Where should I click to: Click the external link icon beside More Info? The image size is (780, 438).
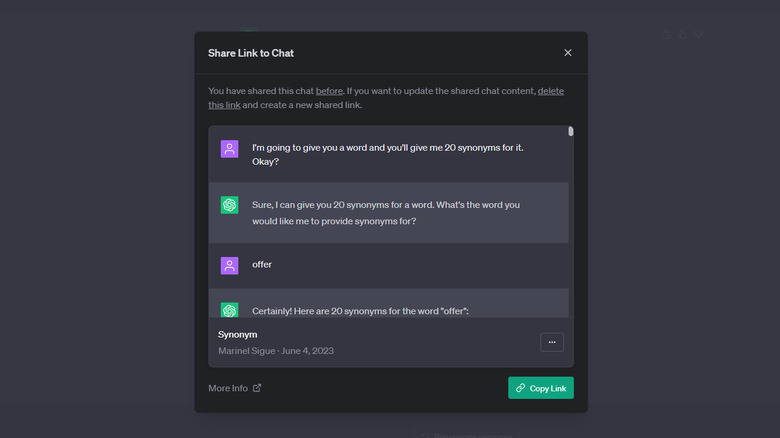pyautogui.click(x=257, y=388)
